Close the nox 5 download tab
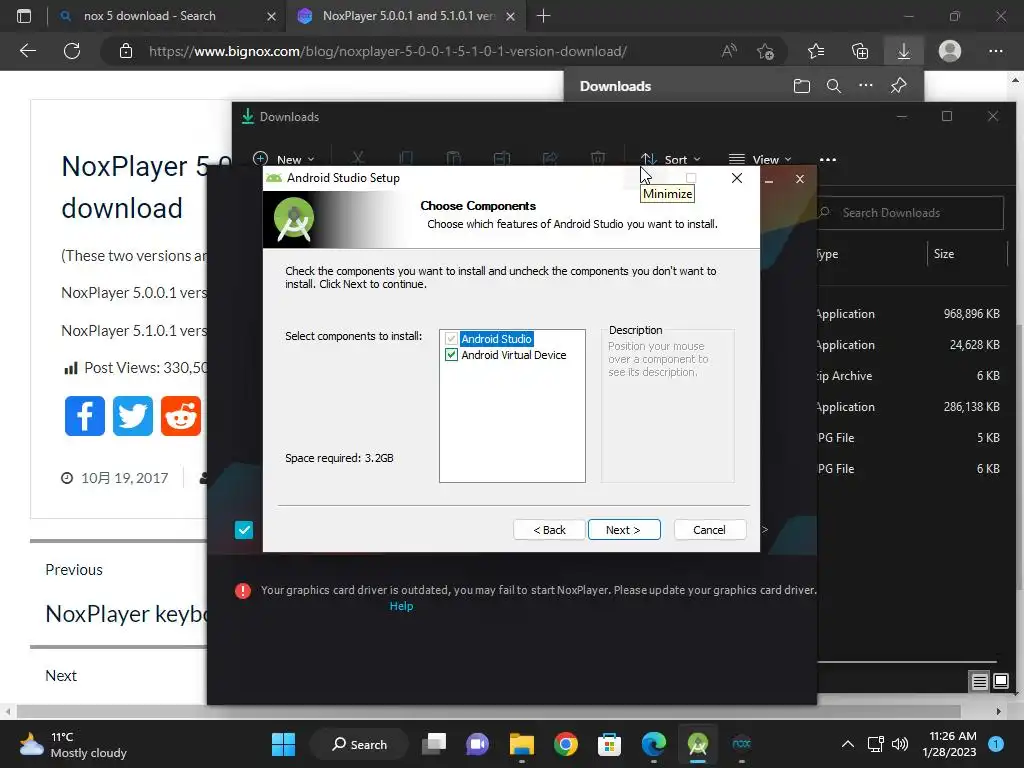This screenshot has width=1024, height=768. [x=272, y=16]
